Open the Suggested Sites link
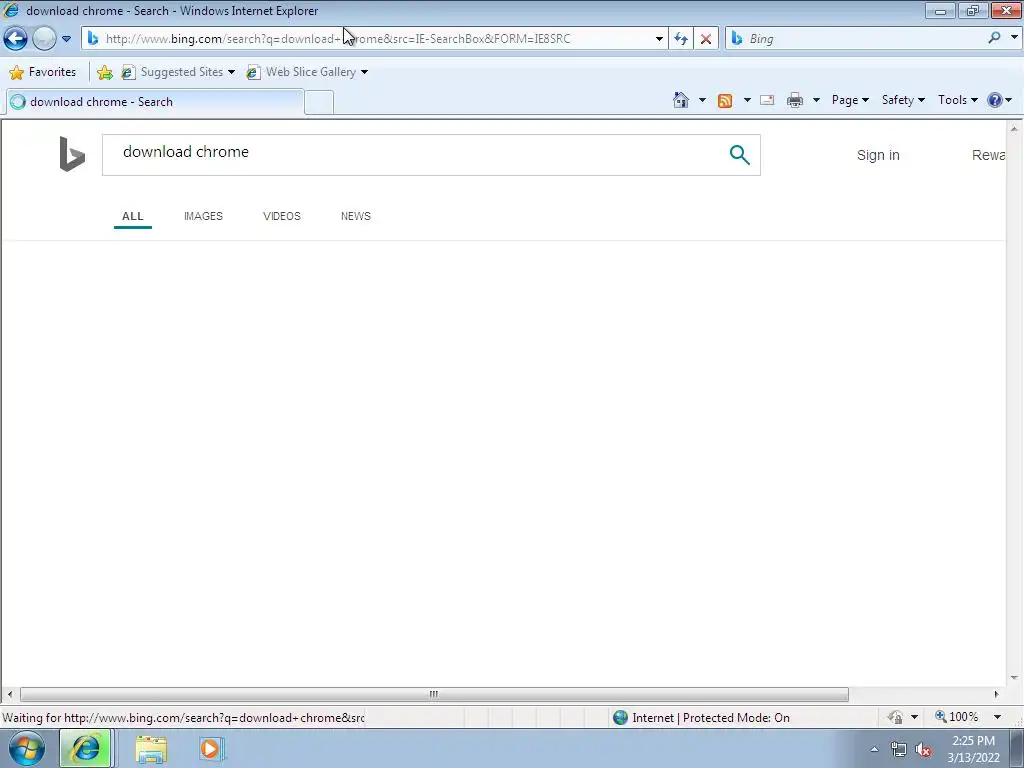The width and height of the screenshot is (1024, 768). click(x=178, y=72)
